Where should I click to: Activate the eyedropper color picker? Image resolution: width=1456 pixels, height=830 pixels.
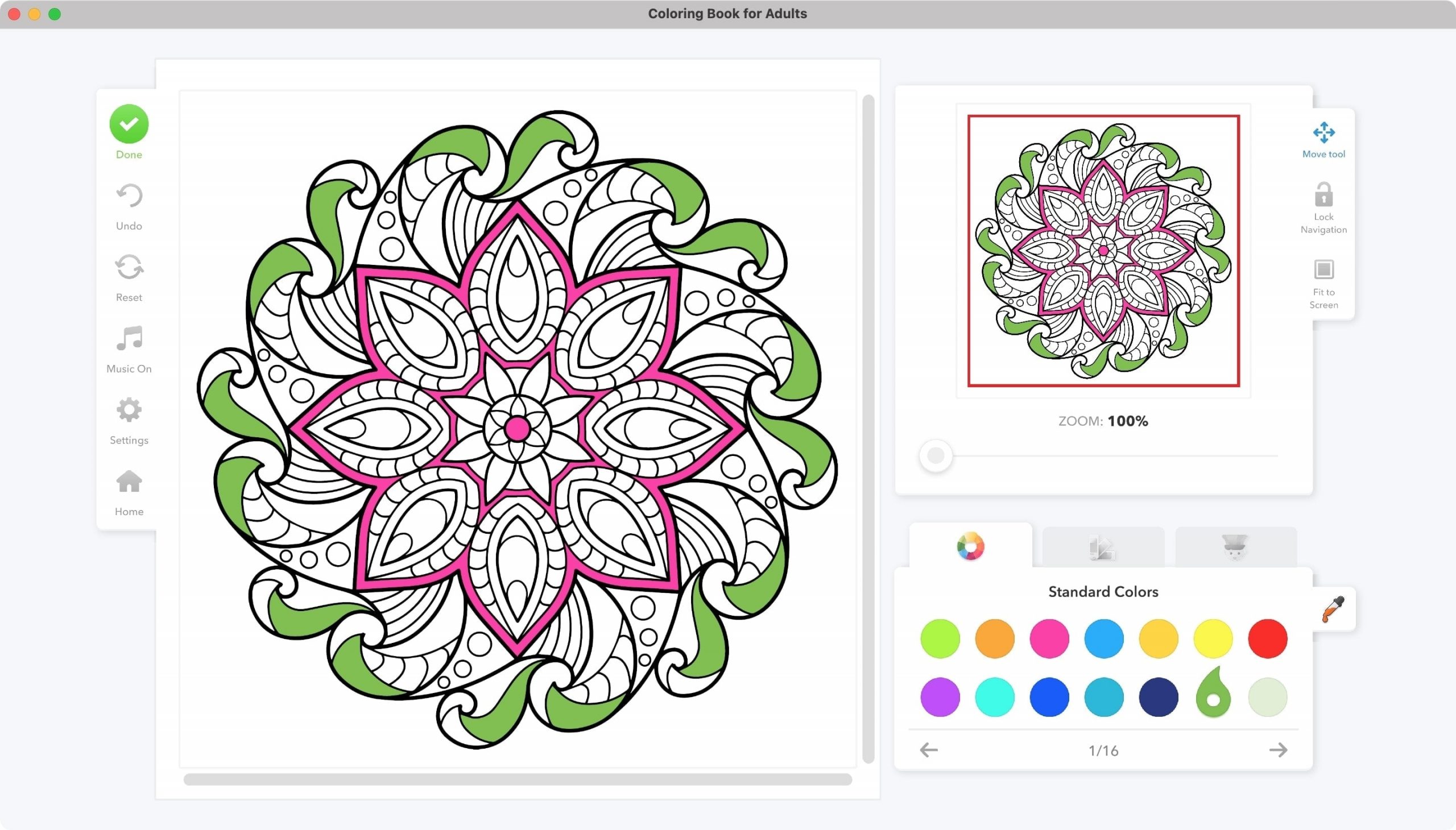[1333, 609]
